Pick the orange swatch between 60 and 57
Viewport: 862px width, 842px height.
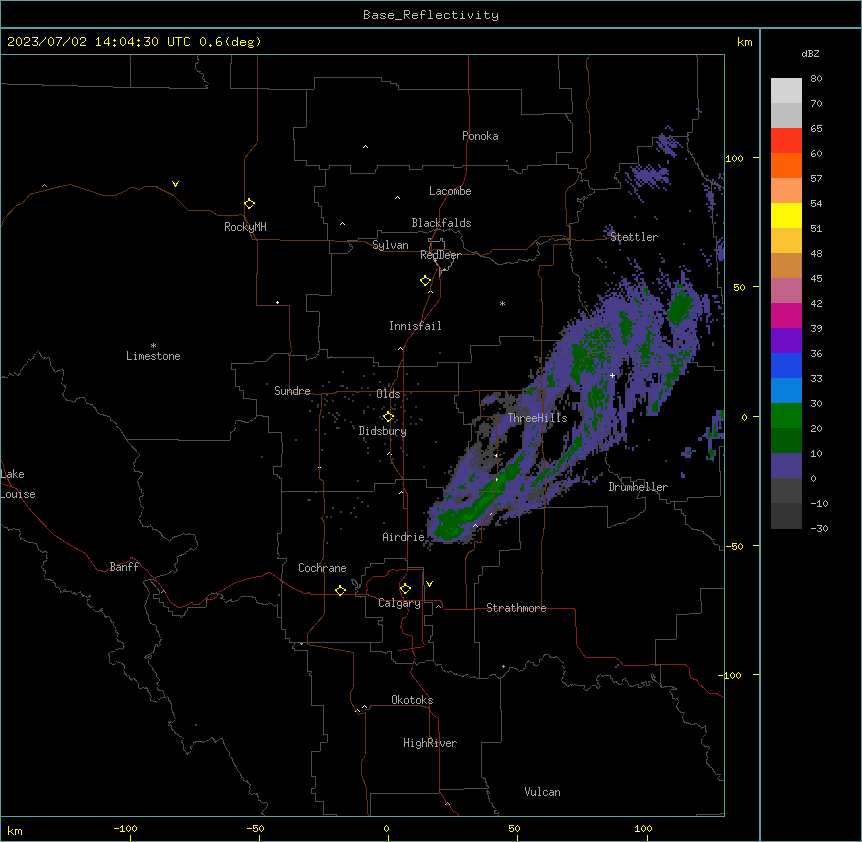pyautogui.click(x=786, y=165)
